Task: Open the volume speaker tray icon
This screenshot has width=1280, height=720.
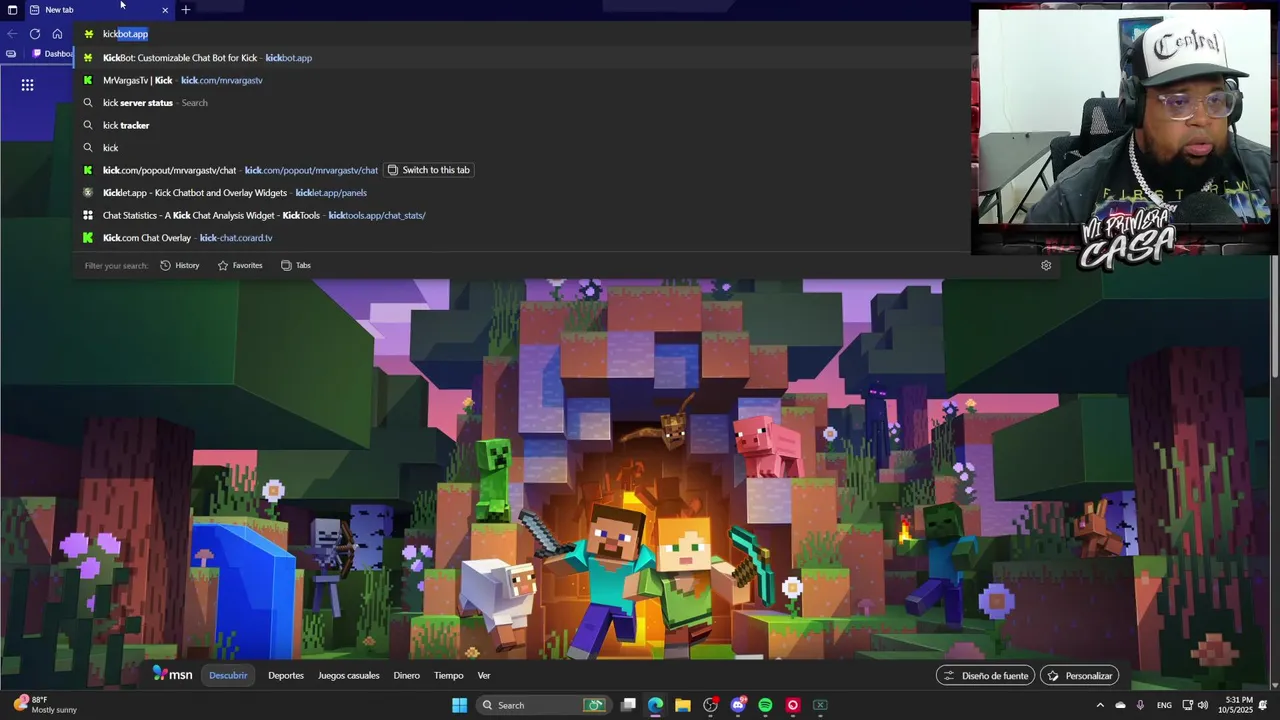Action: [1204, 705]
